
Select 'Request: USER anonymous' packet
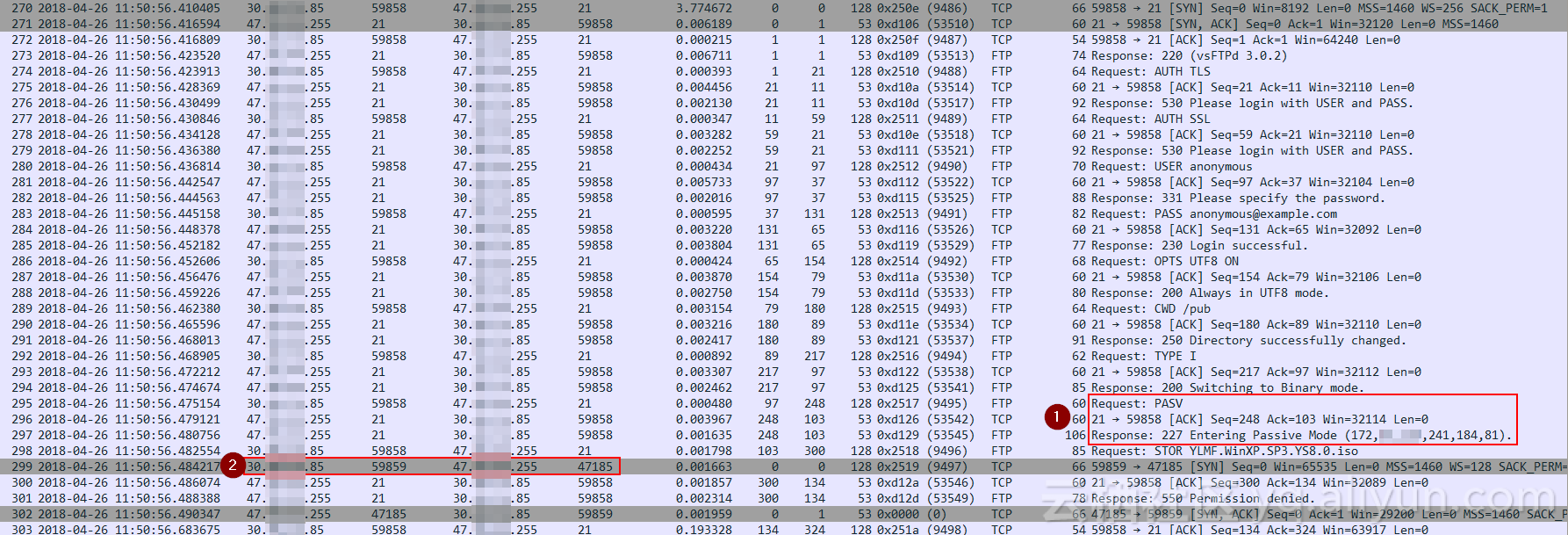pyautogui.click(x=784, y=166)
